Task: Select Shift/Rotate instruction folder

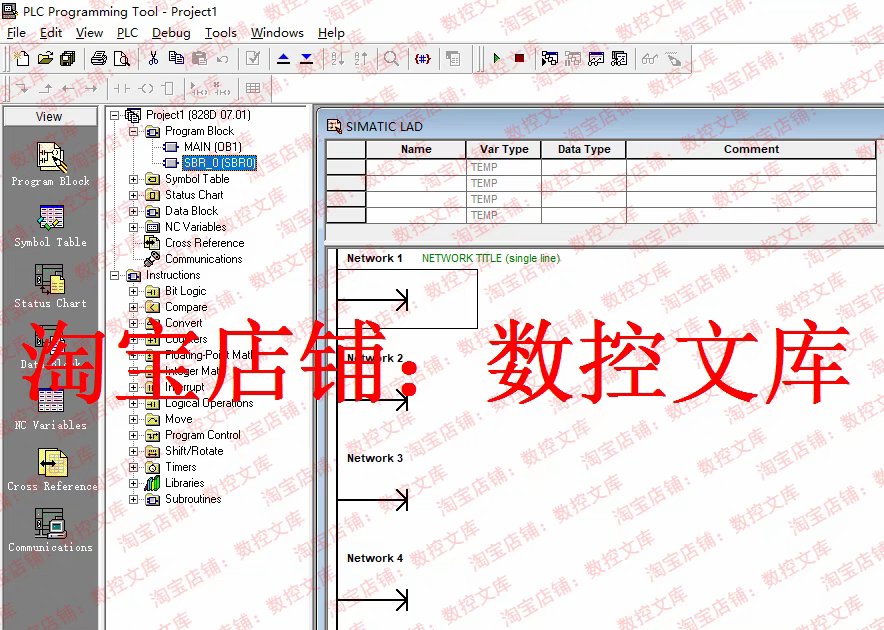Action: point(194,451)
